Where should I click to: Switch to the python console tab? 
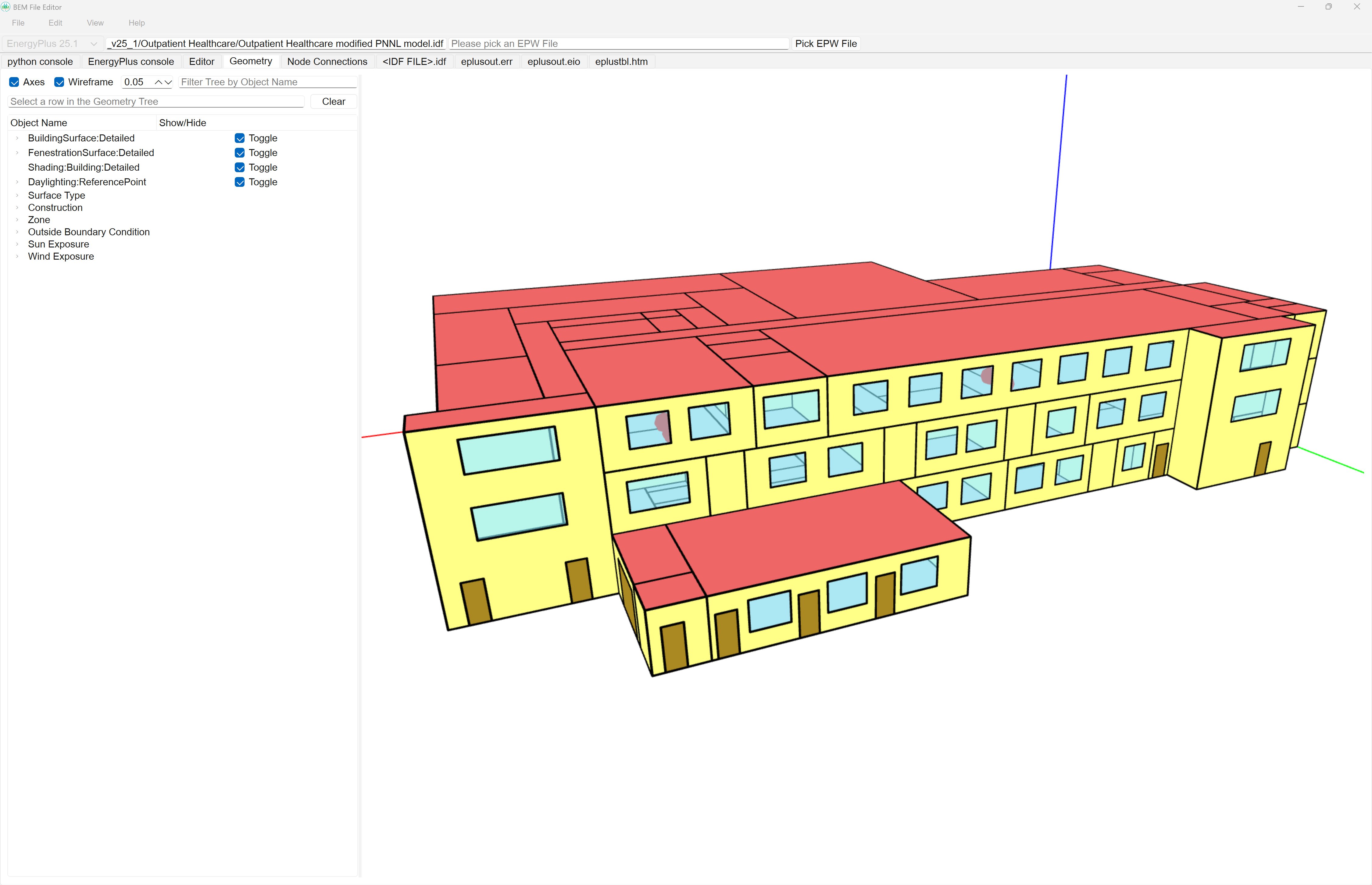[x=40, y=62]
